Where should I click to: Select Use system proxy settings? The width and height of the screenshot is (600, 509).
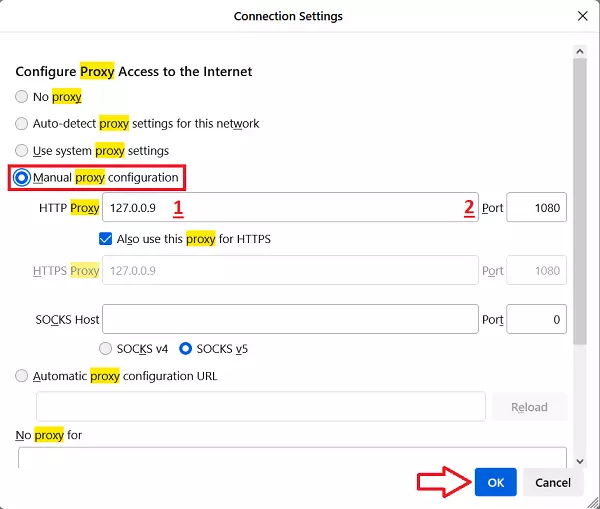23,151
